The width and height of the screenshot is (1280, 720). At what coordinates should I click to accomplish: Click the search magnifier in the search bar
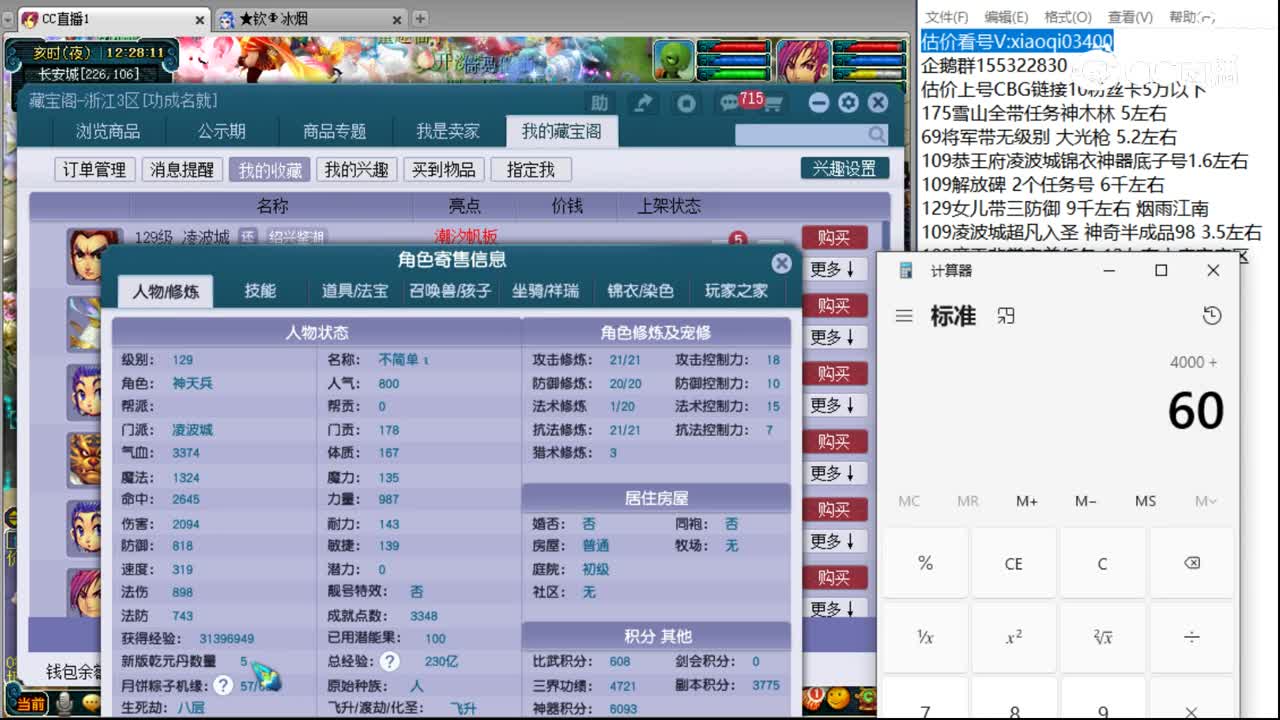[x=877, y=133]
